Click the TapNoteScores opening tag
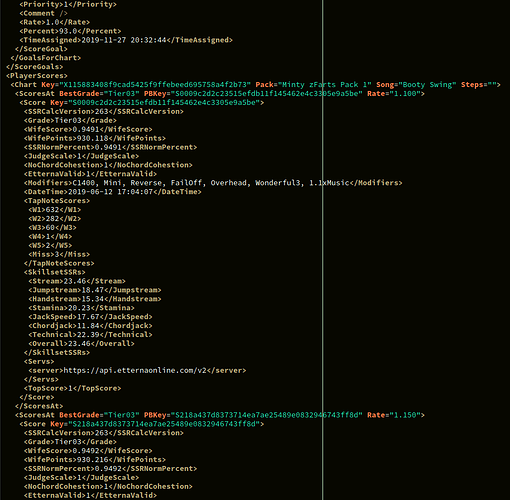The width and height of the screenshot is (510, 500). [57, 201]
